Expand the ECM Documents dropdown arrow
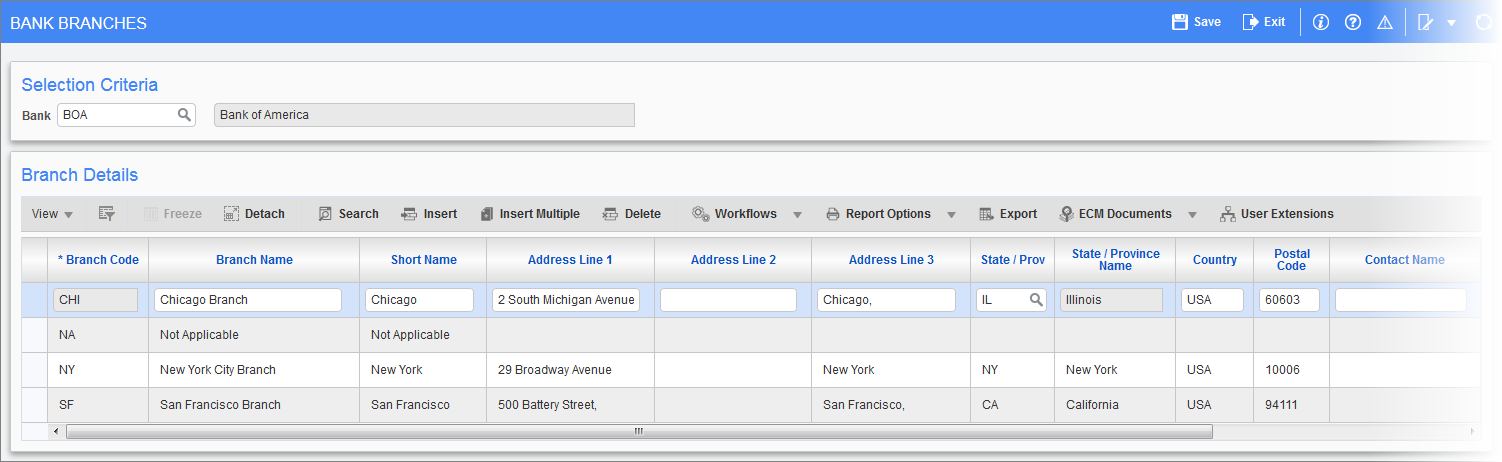This screenshot has width=1502, height=462. 1192,215
